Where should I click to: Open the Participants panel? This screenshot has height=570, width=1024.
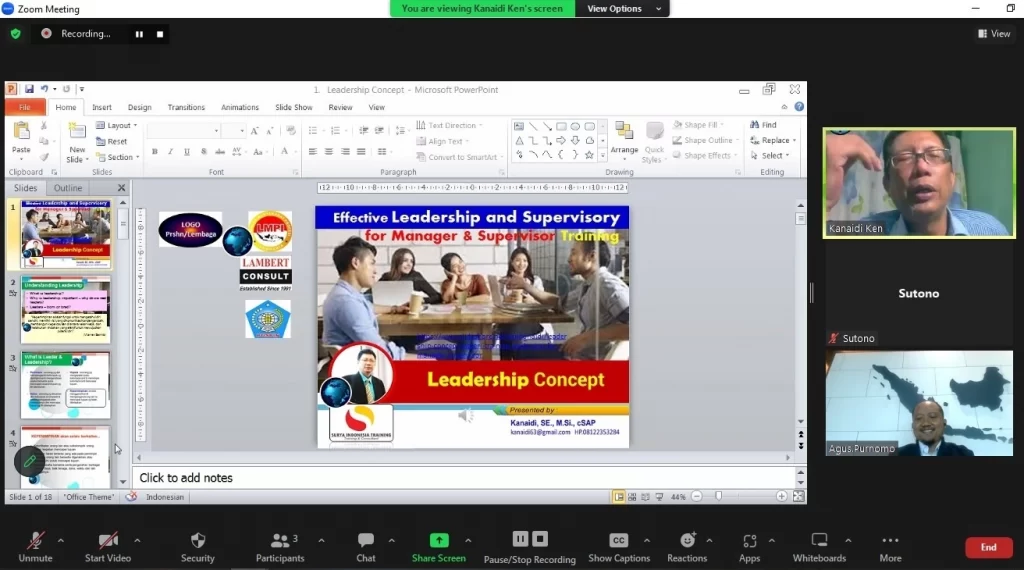point(280,547)
